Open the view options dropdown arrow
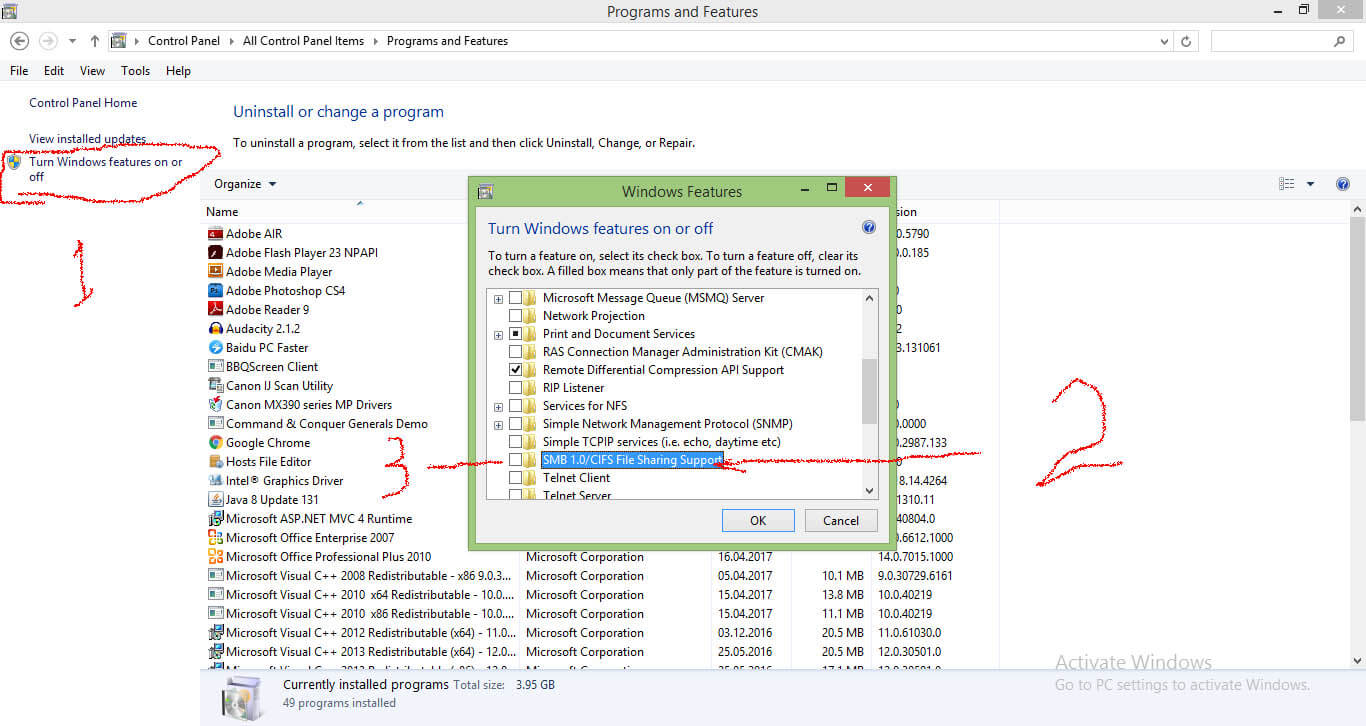 point(1311,184)
